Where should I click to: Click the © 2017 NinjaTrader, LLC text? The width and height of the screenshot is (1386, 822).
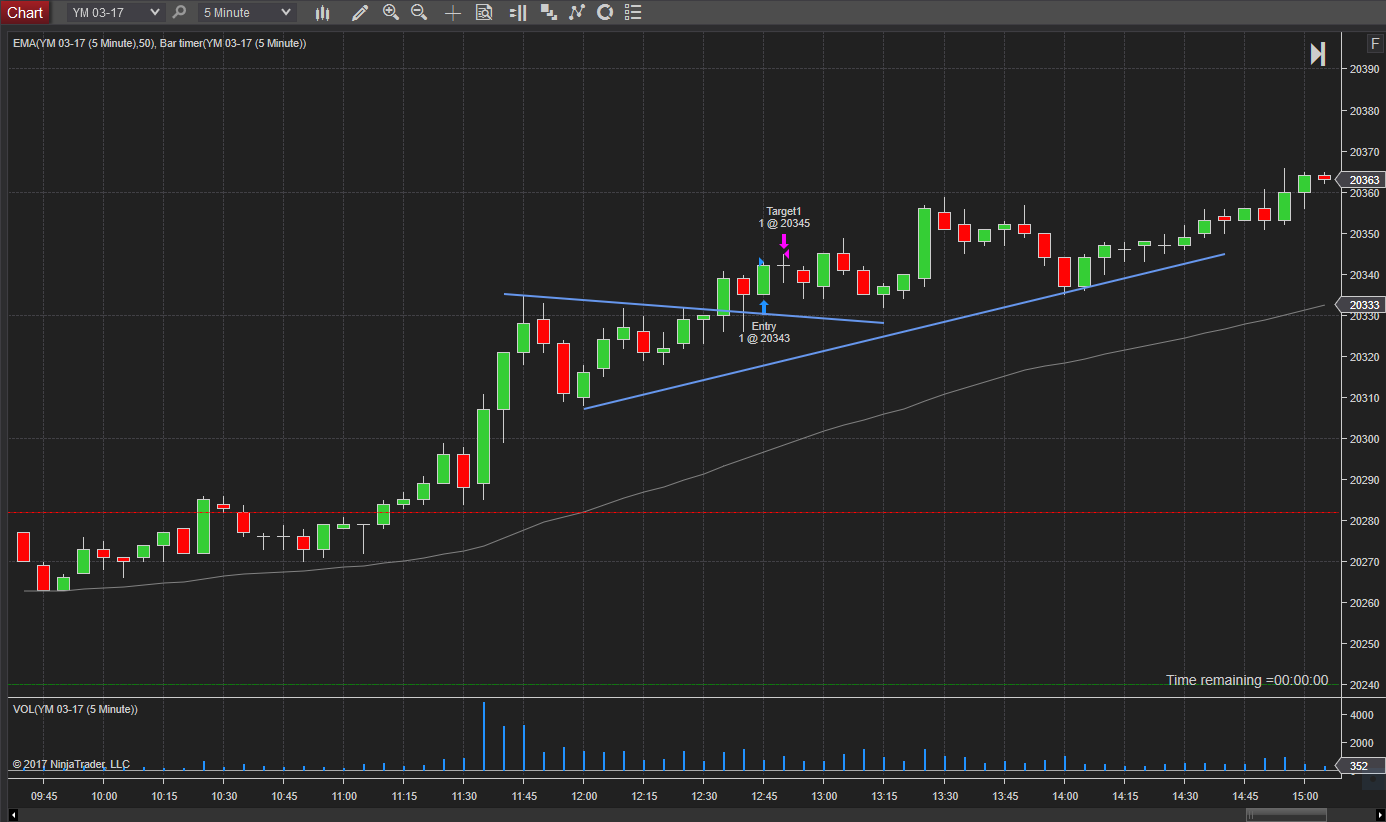point(71,764)
